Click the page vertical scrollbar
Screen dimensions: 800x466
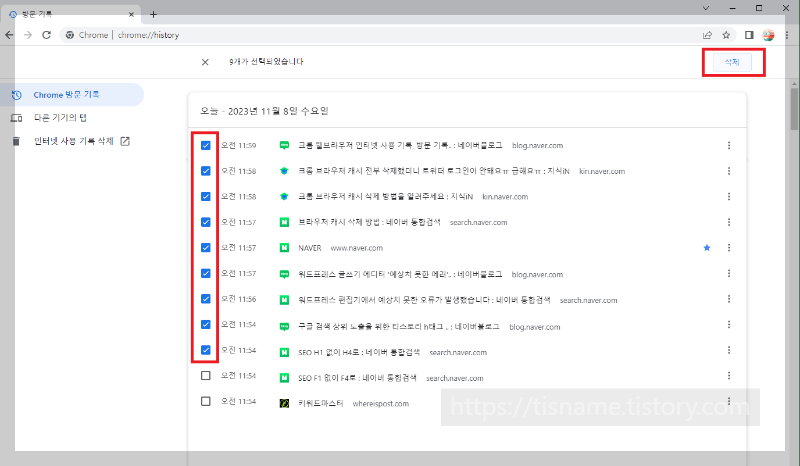coord(794,108)
